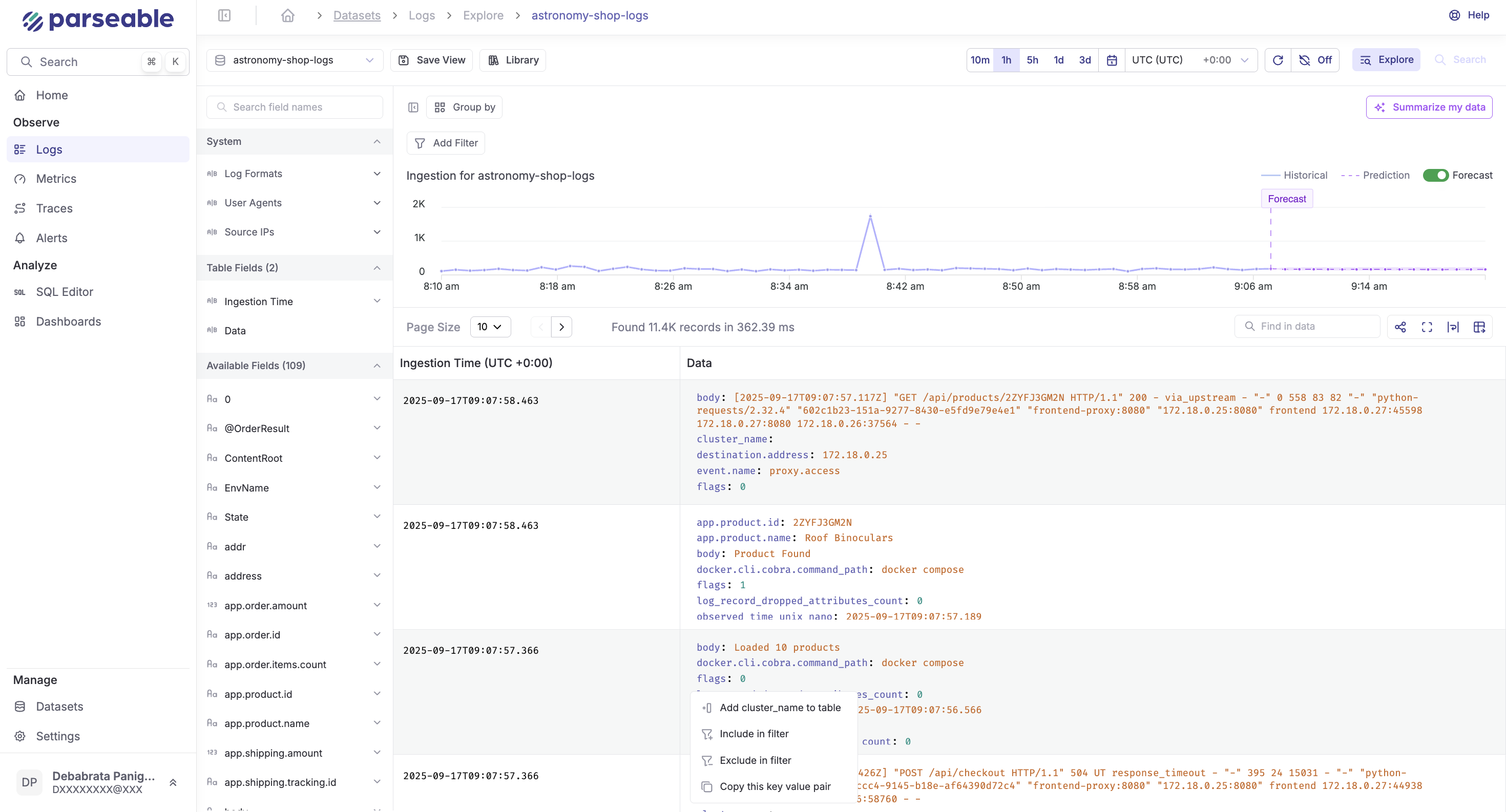Open Dashboards in the sidebar
This screenshot has width=1506, height=812.
pyautogui.click(x=98, y=322)
